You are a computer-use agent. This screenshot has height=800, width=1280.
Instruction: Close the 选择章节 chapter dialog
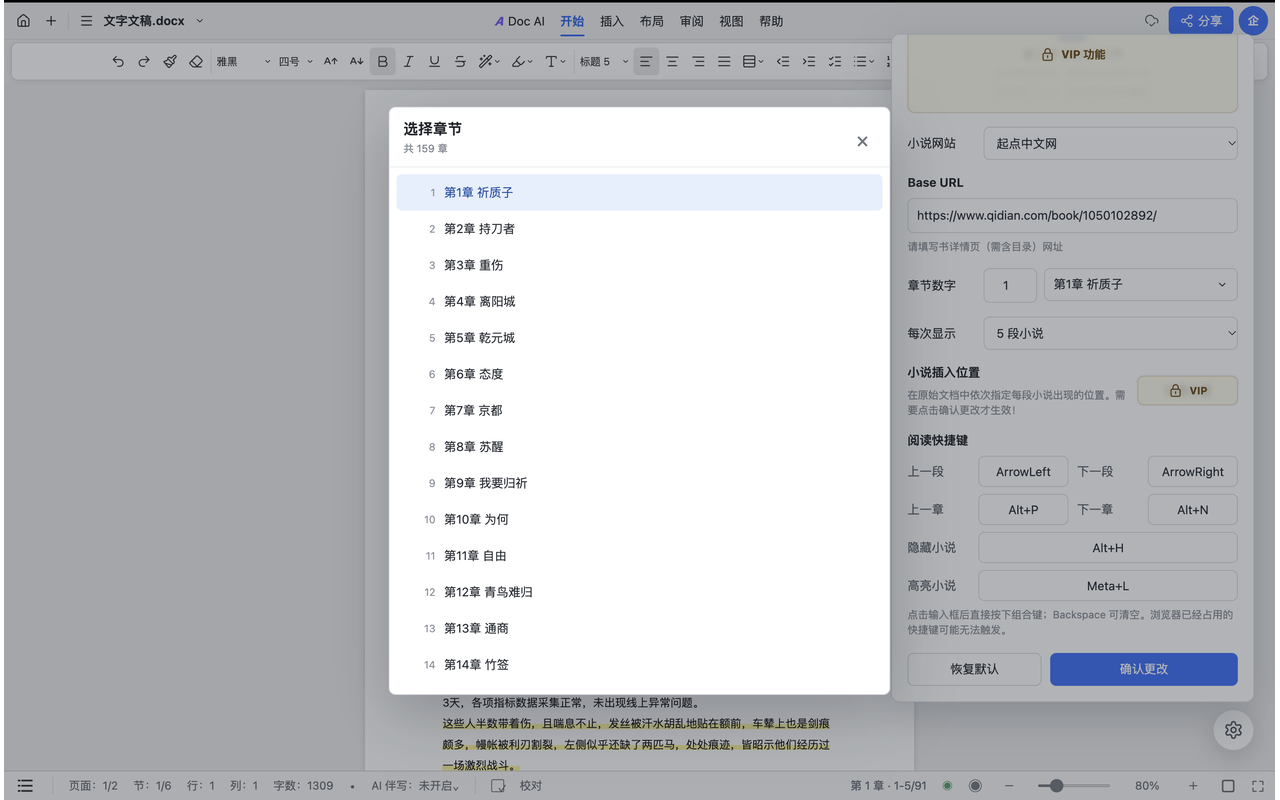pos(862,142)
